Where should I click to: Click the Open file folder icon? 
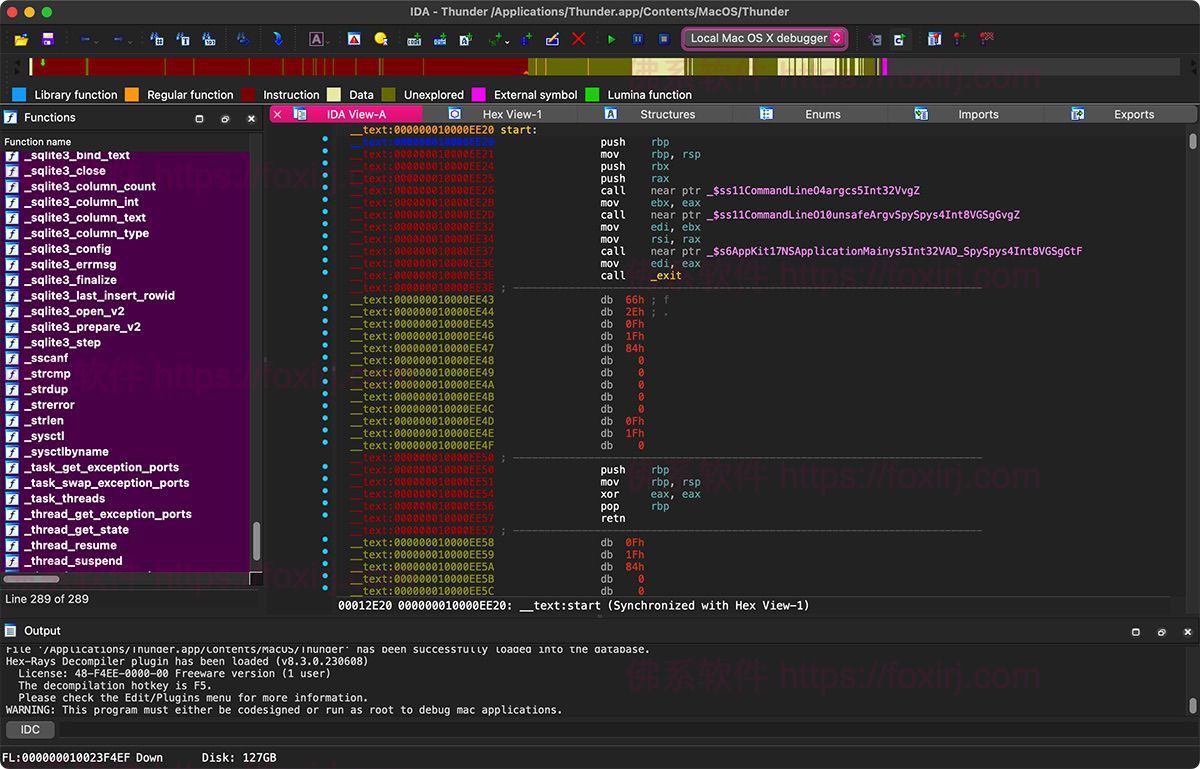click(x=21, y=39)
